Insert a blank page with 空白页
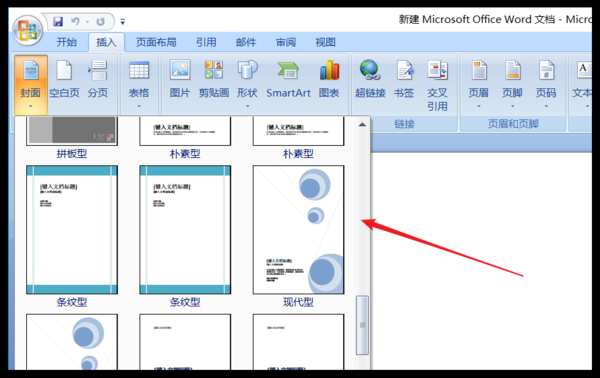The image size is (600, 378). [64, 78]
